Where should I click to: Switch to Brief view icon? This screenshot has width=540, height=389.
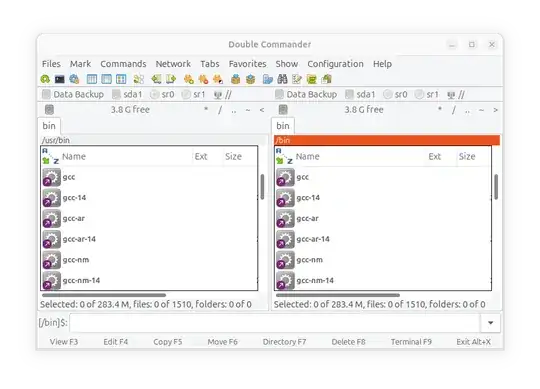[92, 79]
